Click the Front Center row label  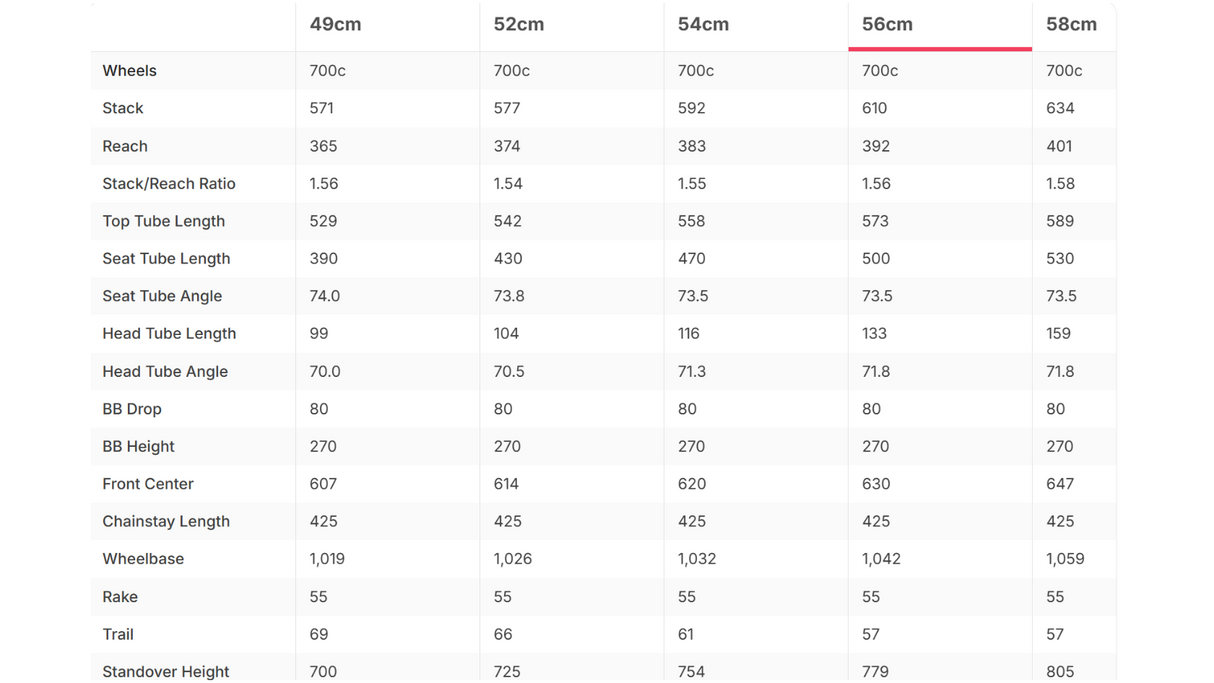tap(148, 484)
